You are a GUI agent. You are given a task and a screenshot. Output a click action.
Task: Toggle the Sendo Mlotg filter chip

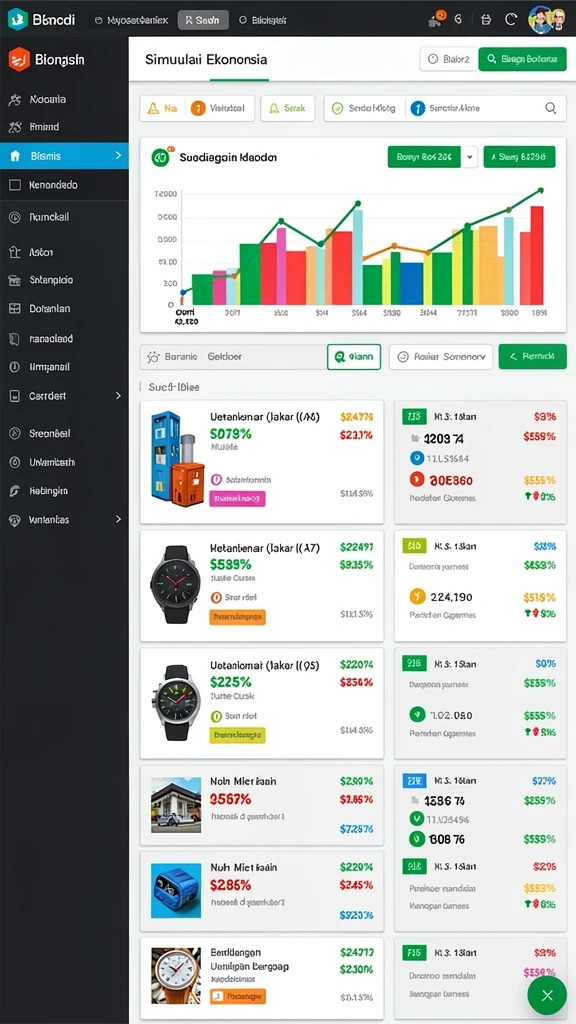pos(363,108)
